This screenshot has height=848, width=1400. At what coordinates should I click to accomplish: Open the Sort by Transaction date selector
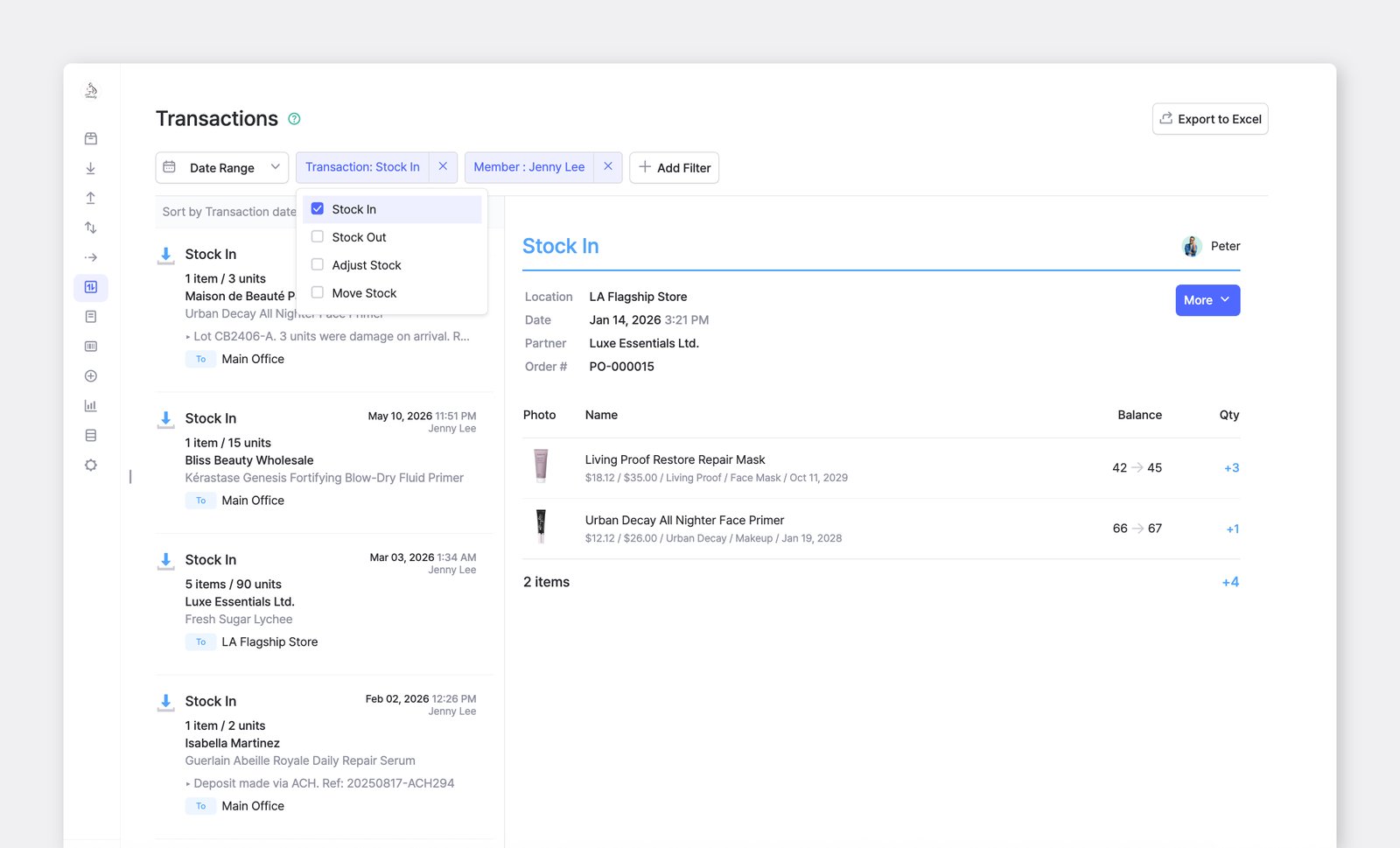click(x=229, y=212)
